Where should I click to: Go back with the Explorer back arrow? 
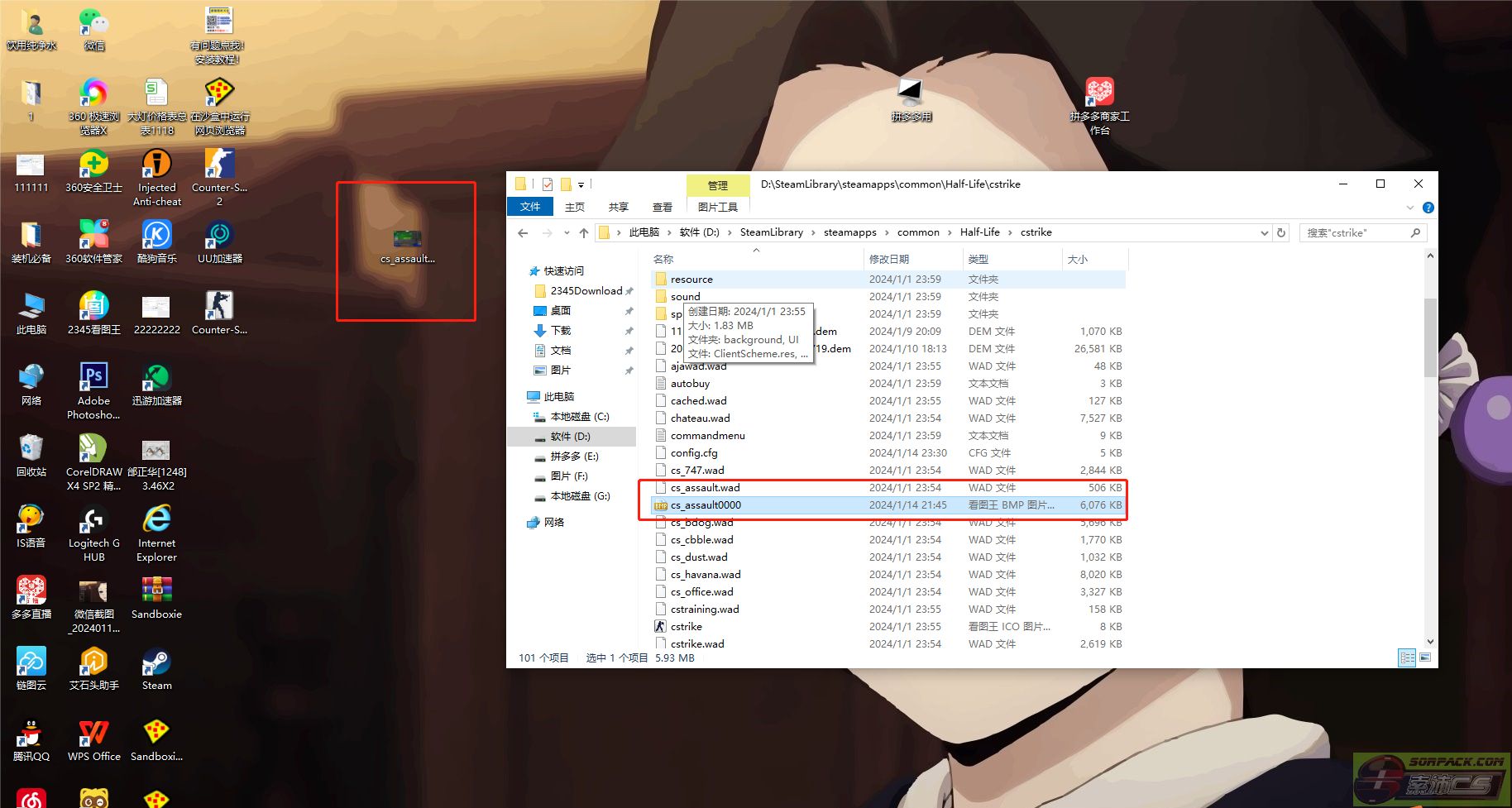coord(523,232)
